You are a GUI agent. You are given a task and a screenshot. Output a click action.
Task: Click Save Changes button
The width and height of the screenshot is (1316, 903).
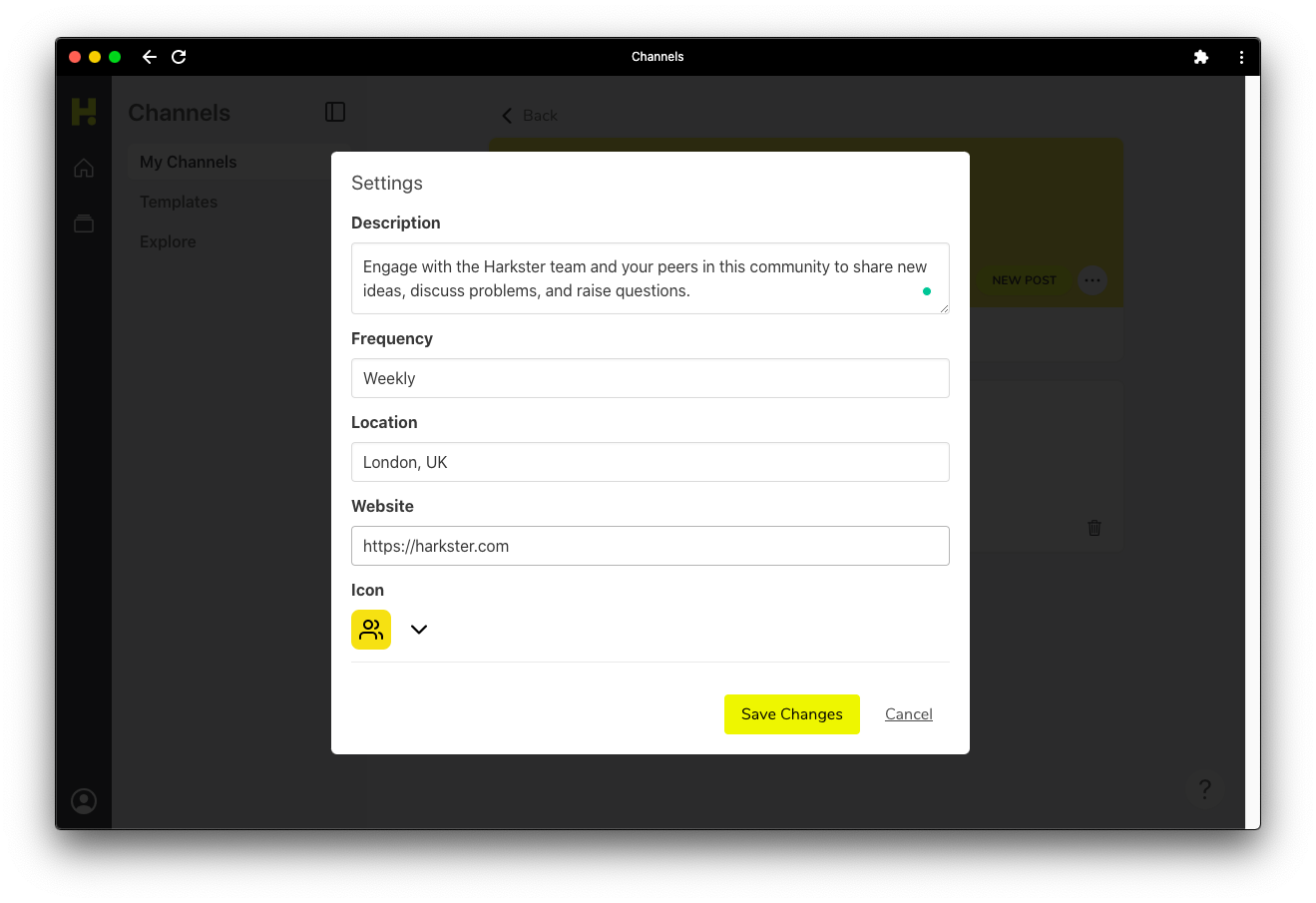(792, 714)
